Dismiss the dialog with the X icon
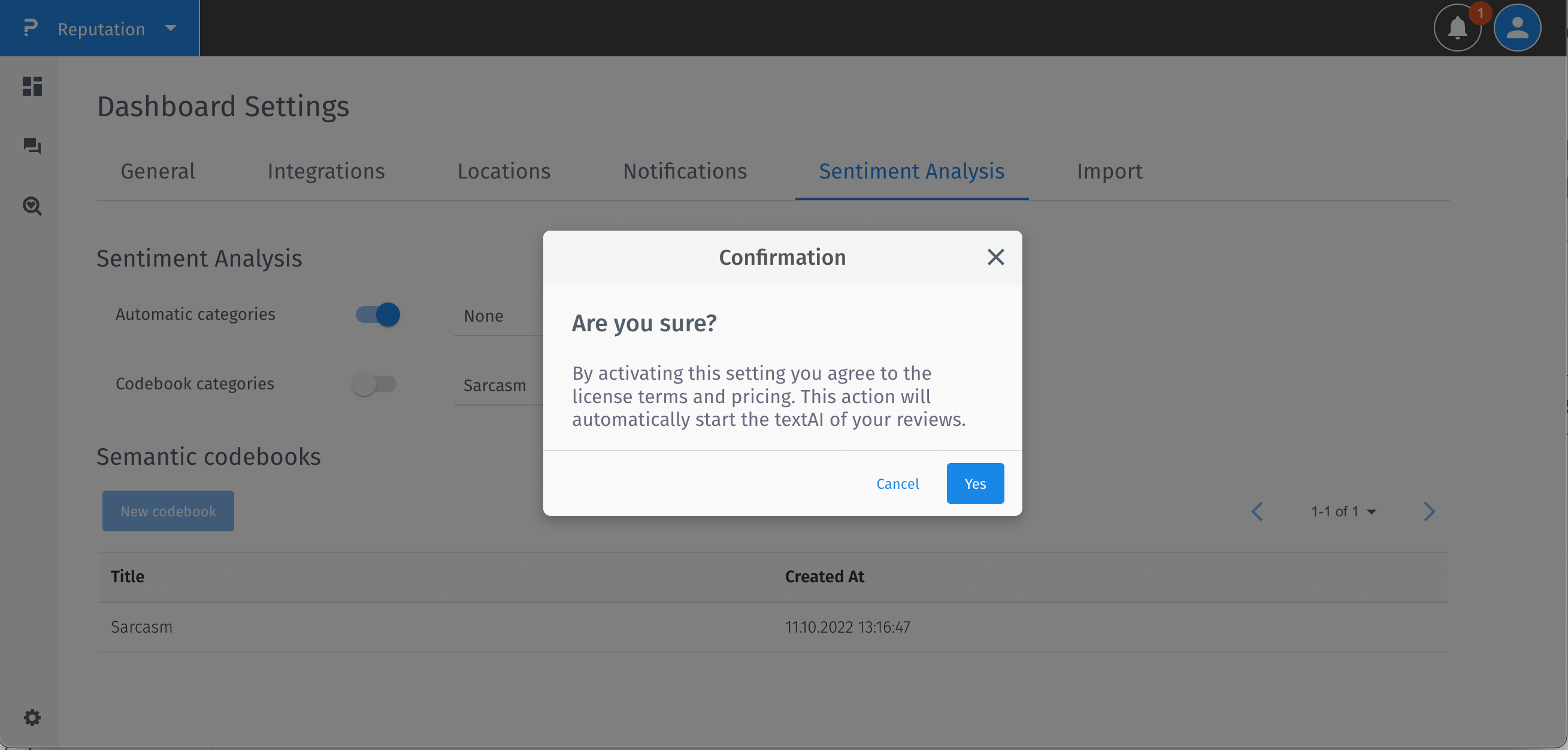Image resolution: width=1568 pixels, height=750 pixels. 995,257
